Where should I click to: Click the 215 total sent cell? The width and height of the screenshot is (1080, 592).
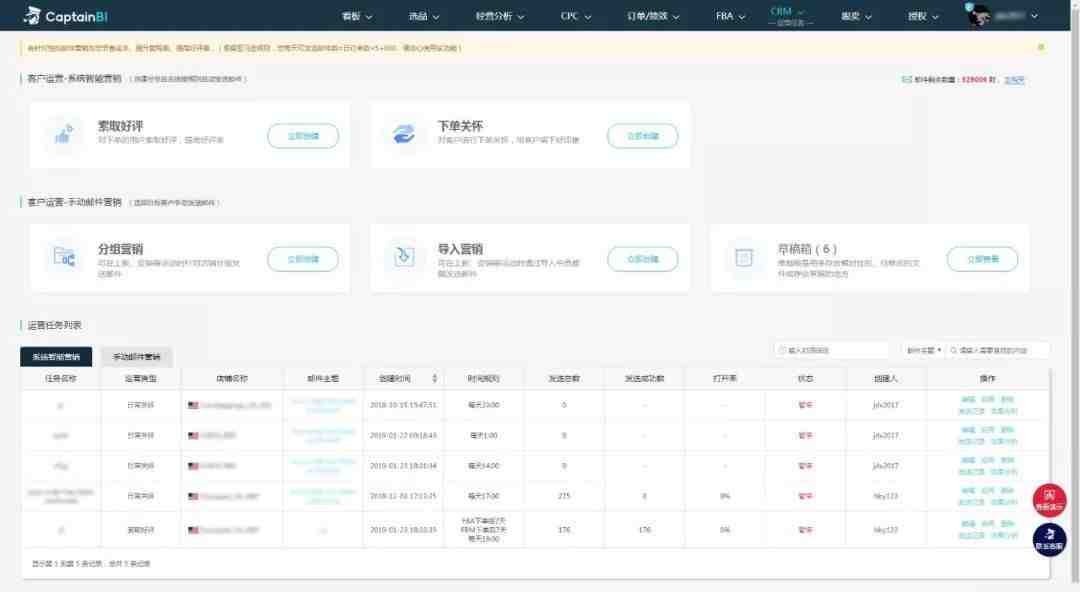[564, 496]
